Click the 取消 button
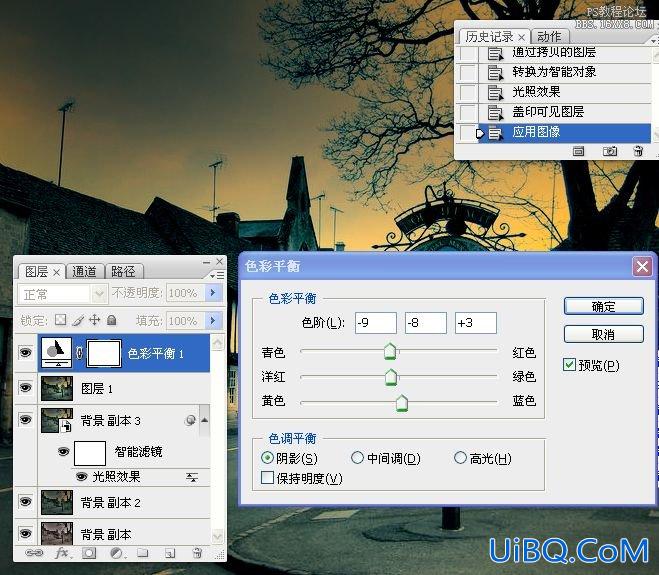 [604, 334]
